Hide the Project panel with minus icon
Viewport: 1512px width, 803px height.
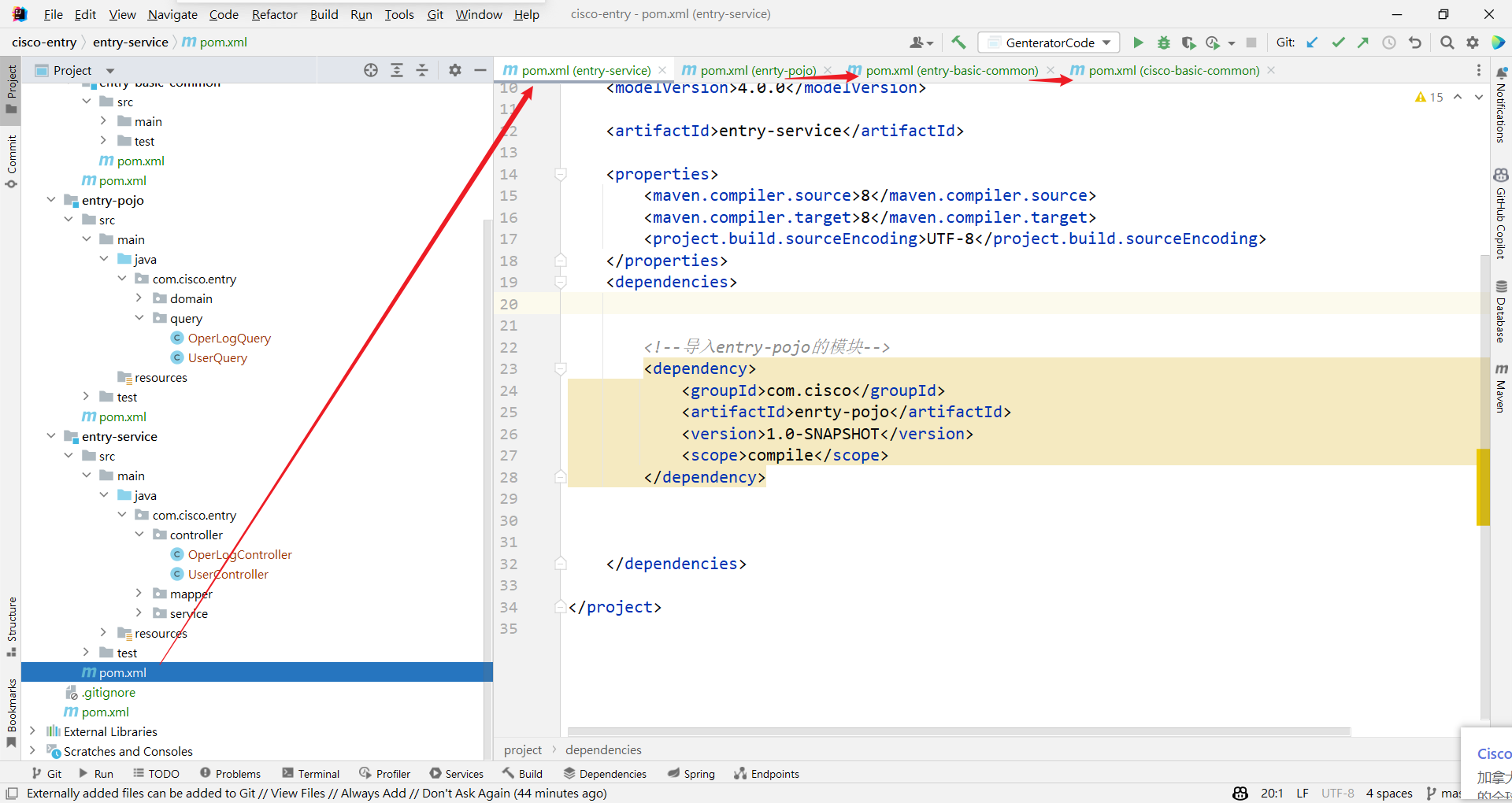coord(480,70)
